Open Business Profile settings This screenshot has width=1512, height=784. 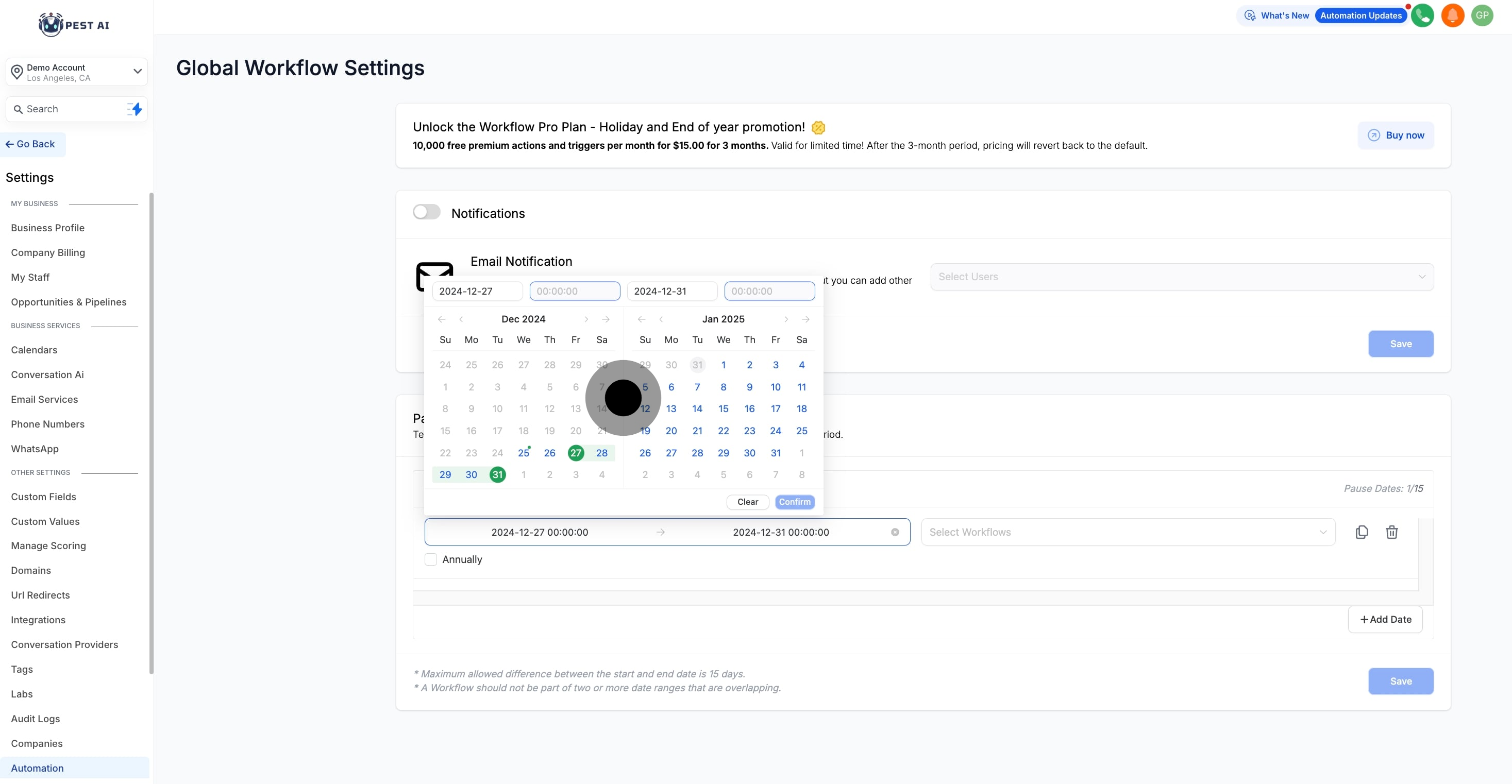pos(47,228)
